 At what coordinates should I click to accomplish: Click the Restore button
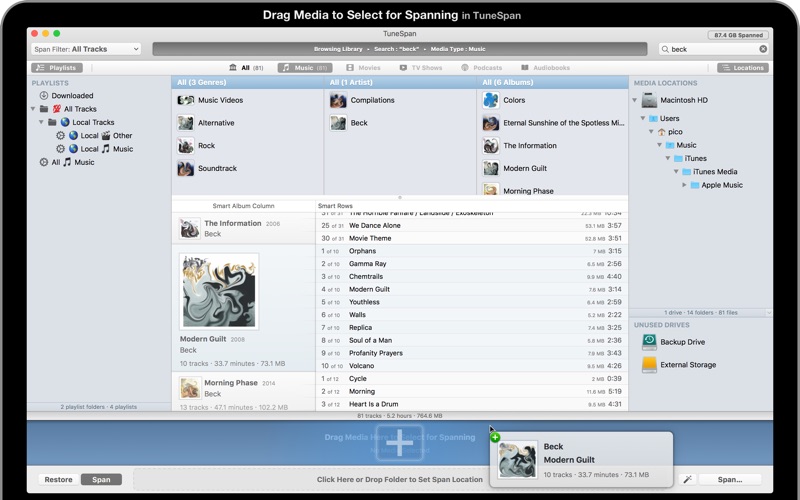click(x=58, y=480)
